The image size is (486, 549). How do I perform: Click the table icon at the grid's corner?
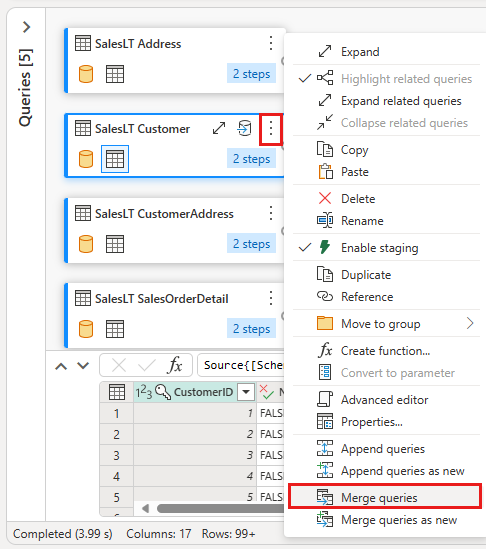click(x=117, y=392)
